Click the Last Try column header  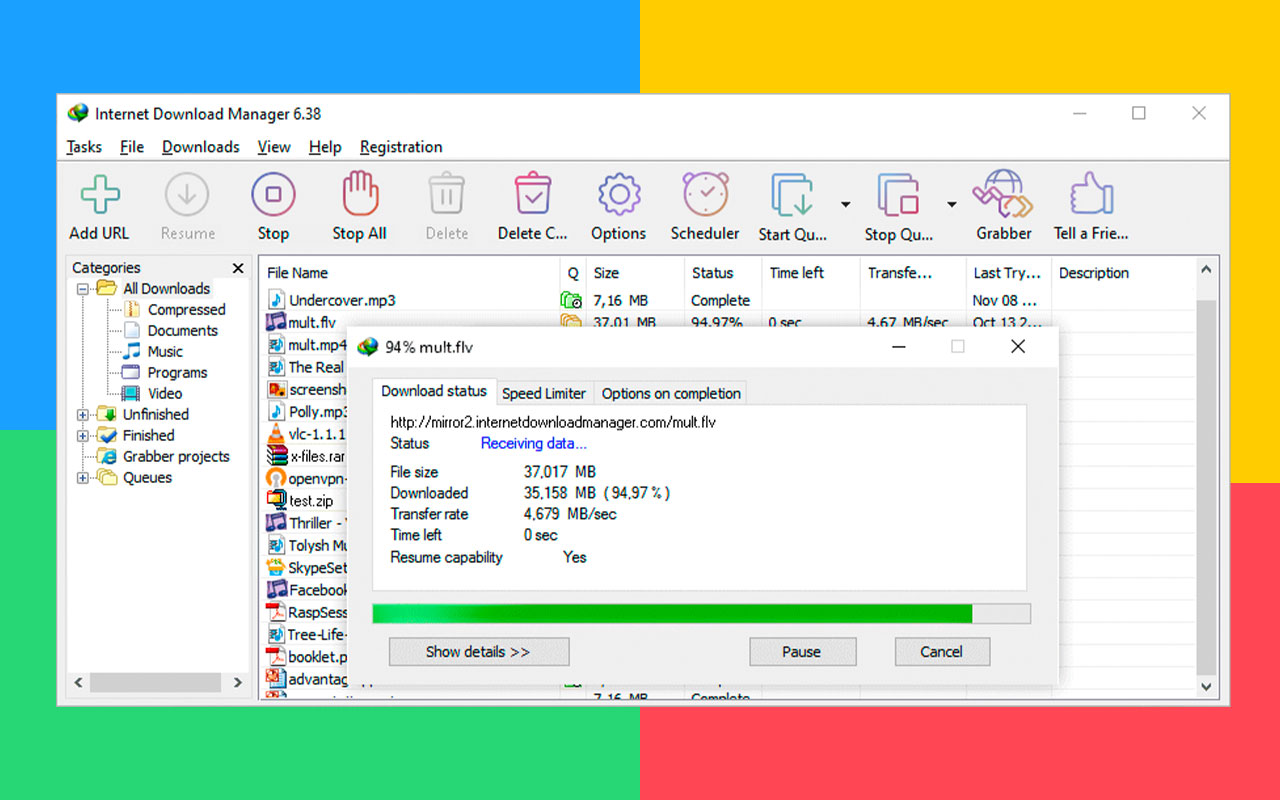[1008, 273]
